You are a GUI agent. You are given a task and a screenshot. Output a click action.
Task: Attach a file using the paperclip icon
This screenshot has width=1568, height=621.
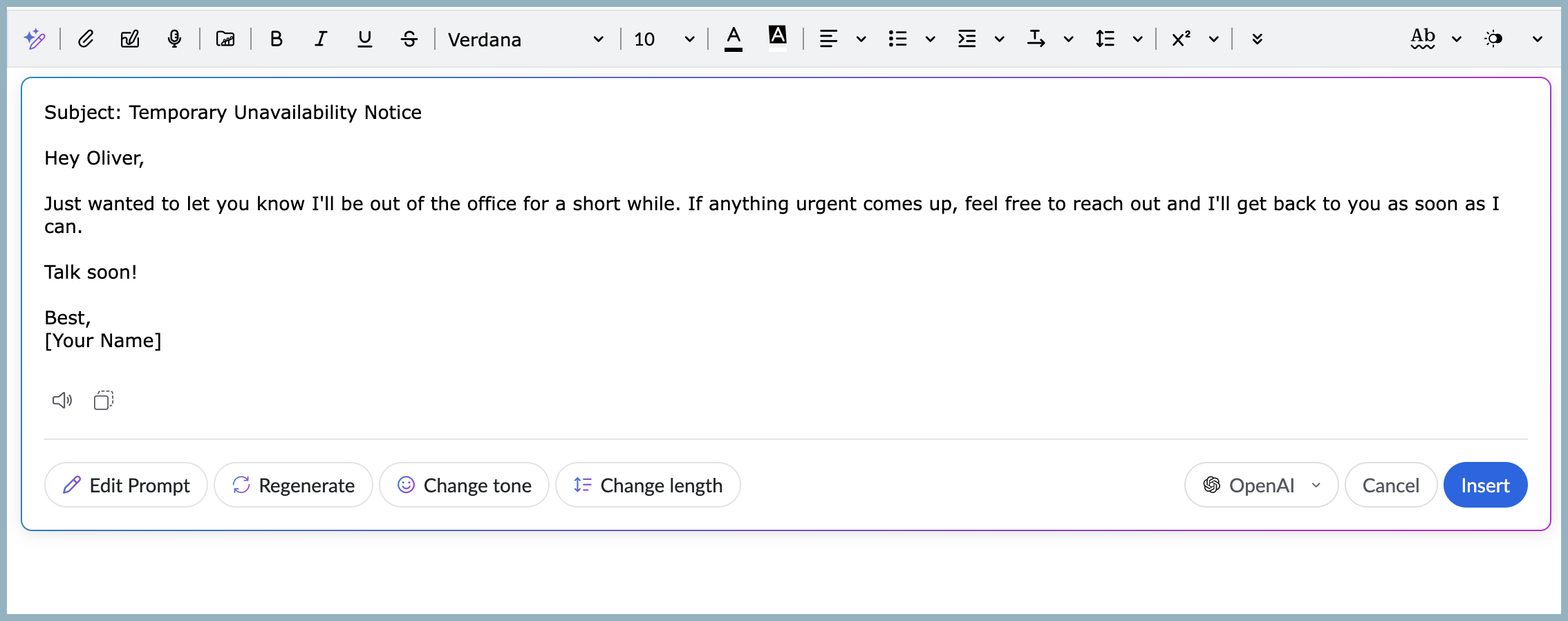86,39
